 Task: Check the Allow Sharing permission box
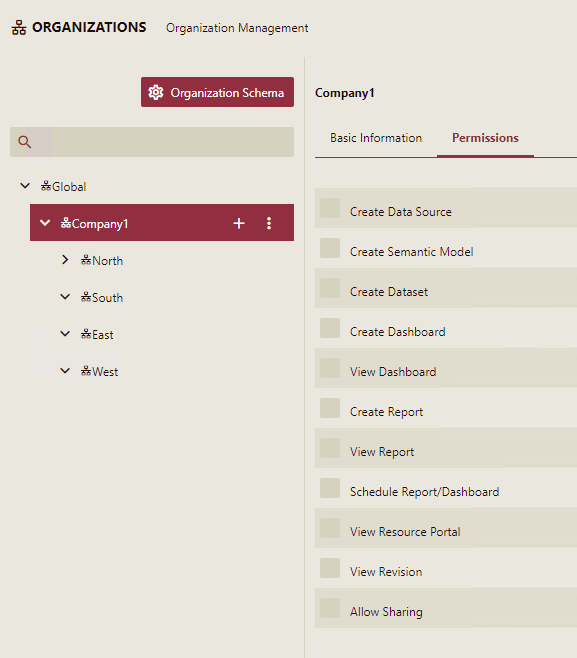(330, 608)
